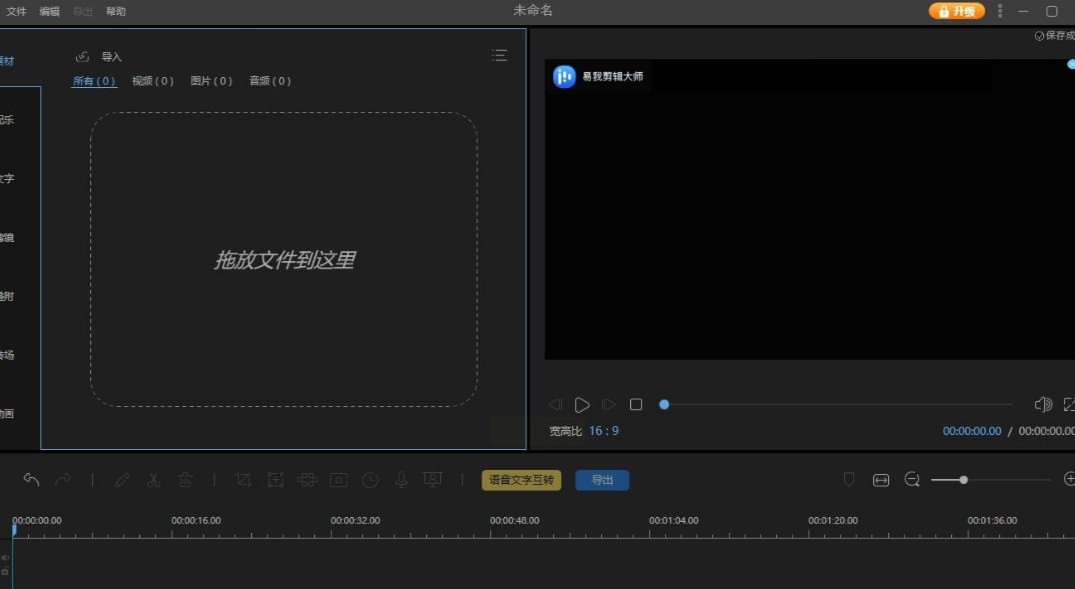Click the 拖放文件到这里 drop area

(x=284, y=260)
